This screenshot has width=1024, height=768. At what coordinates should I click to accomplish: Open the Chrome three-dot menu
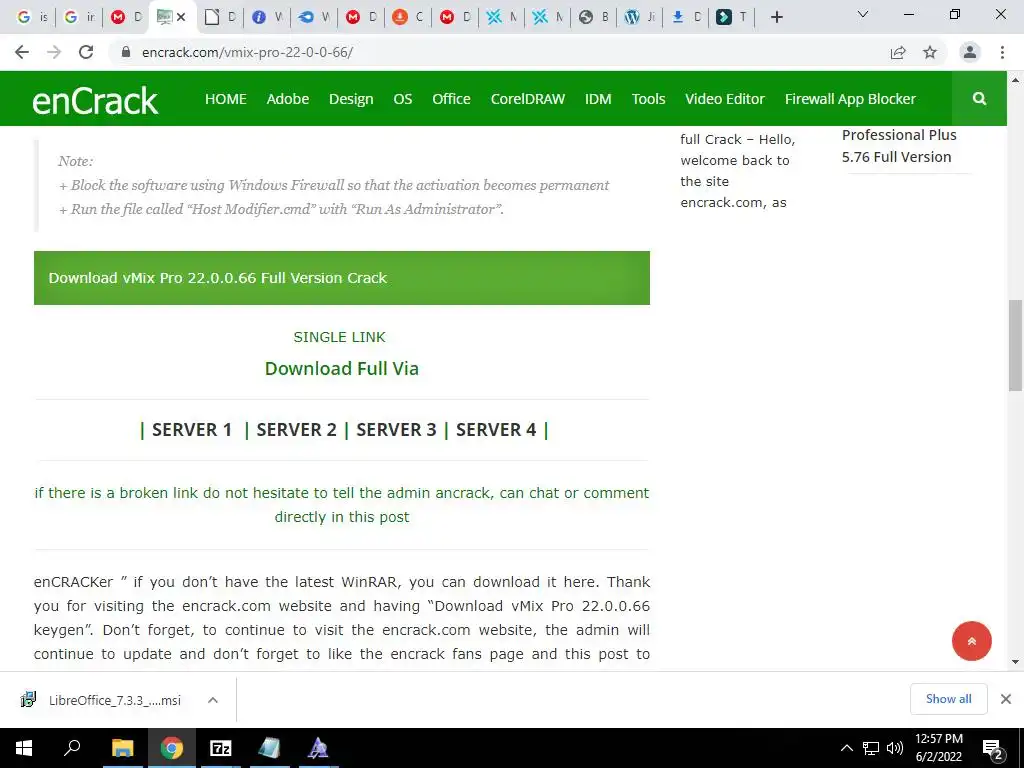tap(1002, 52)
